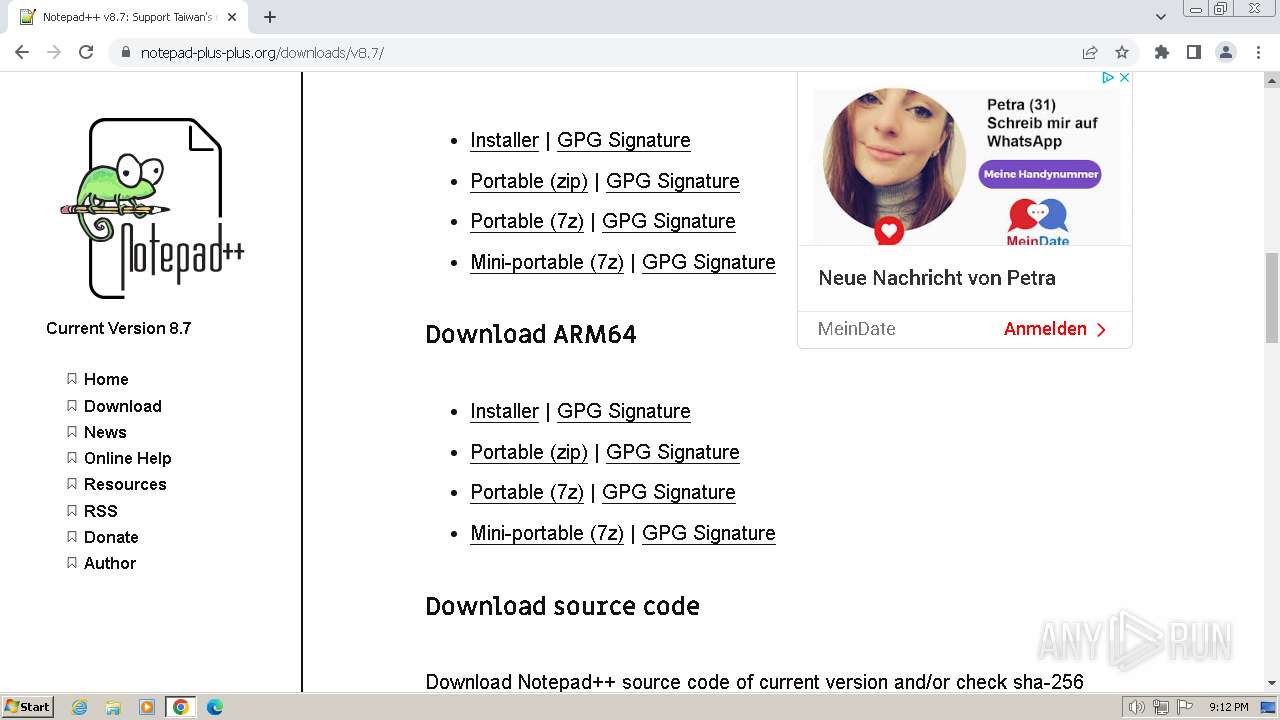Open Donate in sidebar menu

pos(111,537)
